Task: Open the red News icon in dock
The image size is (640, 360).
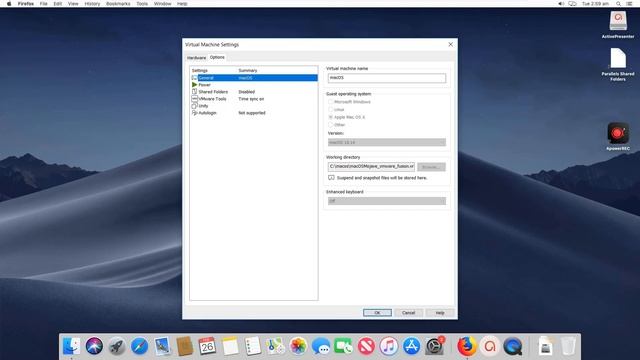Action: 366,346
